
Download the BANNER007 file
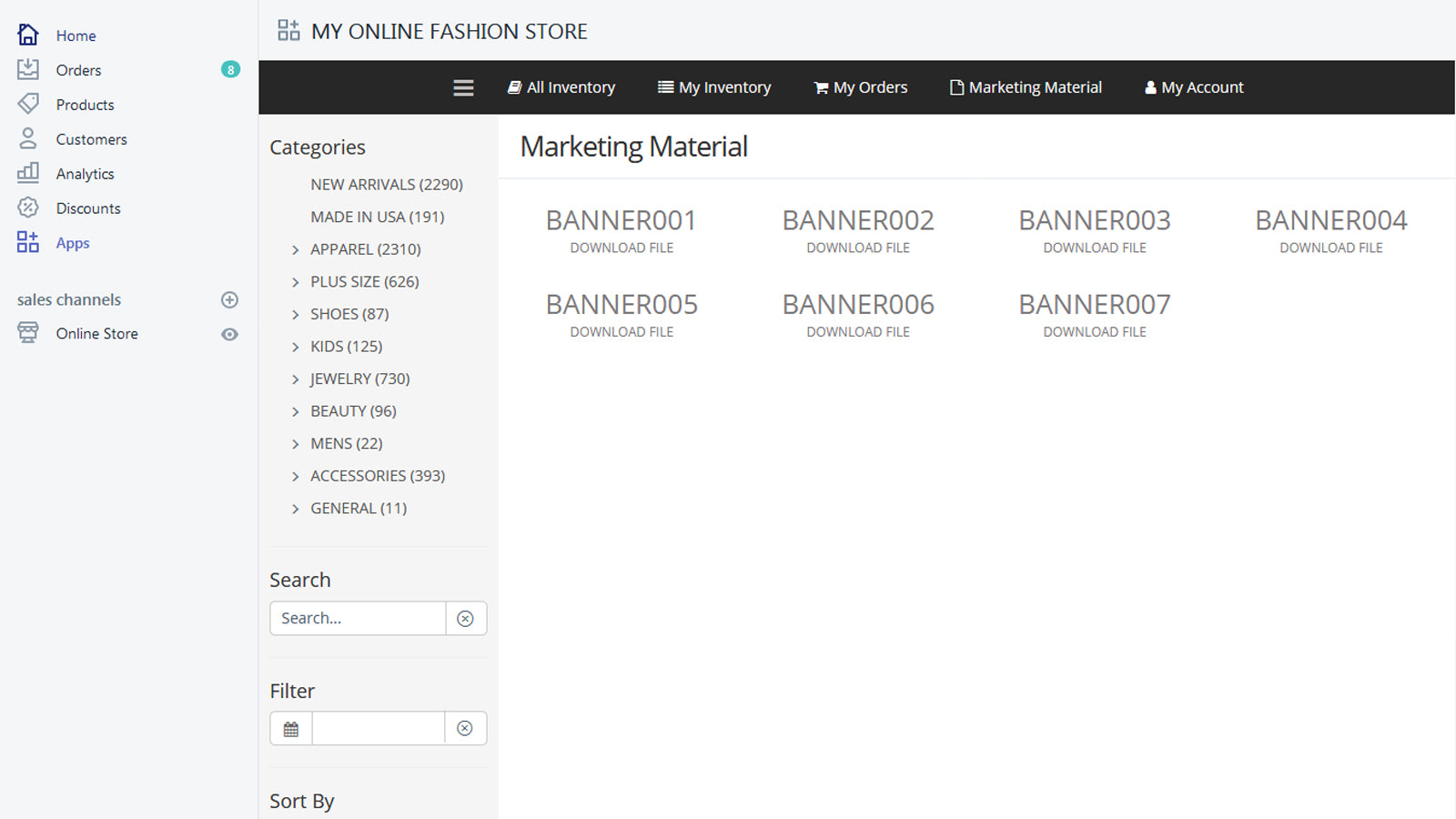[x=1095, y=332]
